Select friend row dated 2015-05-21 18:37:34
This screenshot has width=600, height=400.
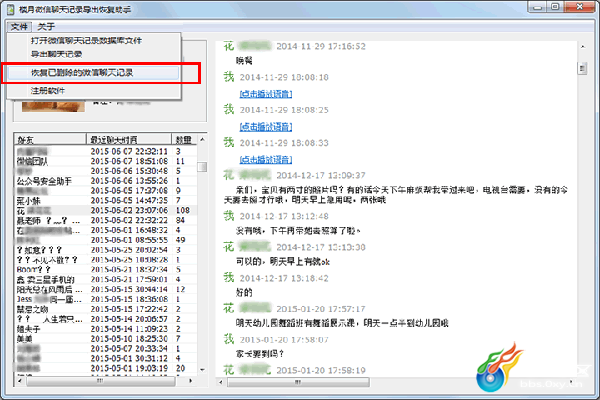[x=106, y=269]
